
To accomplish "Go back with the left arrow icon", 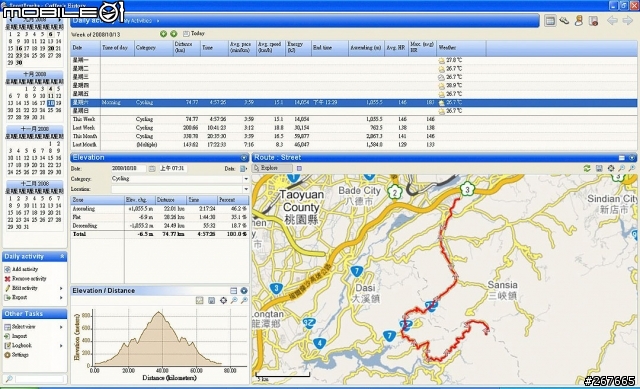I will pyautogui.click(x=612, y=20).
